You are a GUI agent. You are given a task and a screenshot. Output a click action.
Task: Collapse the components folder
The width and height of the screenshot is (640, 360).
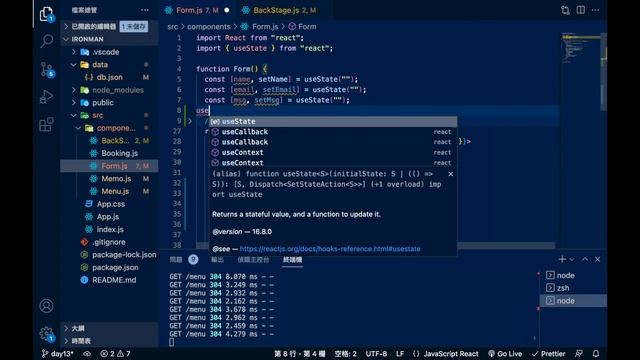[109, 128]
